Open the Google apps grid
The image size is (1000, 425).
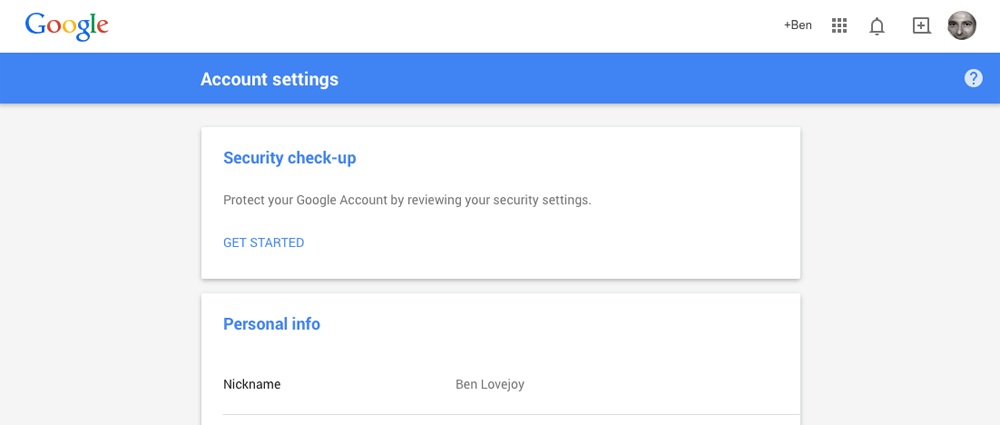(839, 25)
